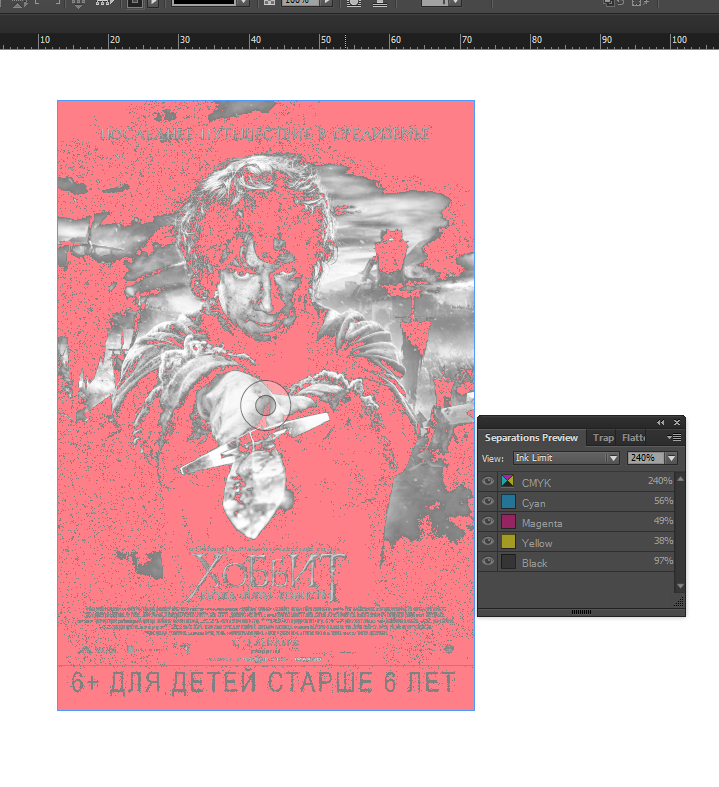719x787 pixels.
Task: Collapse the panel with the double-arrow icon
Action: click(x=661, y=423)
